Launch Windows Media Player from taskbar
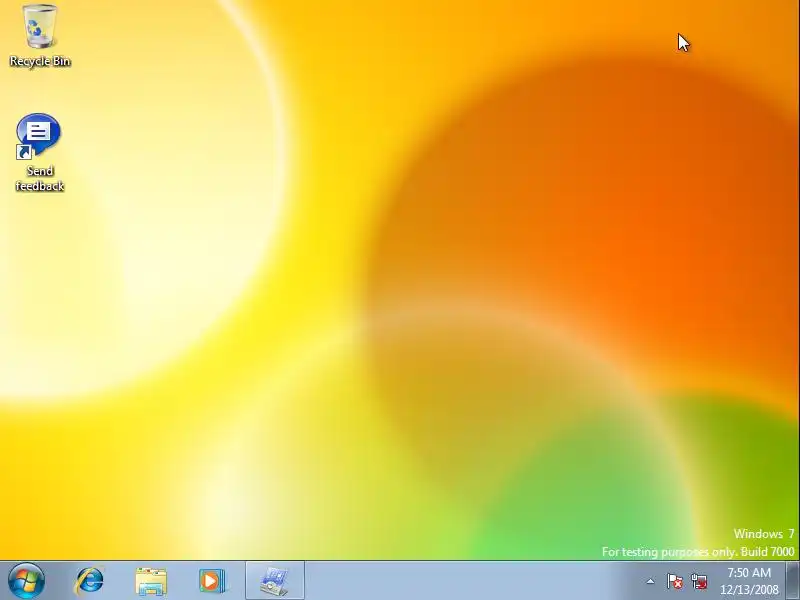Viewport: 800px width, 600px height. click(212, 581)
